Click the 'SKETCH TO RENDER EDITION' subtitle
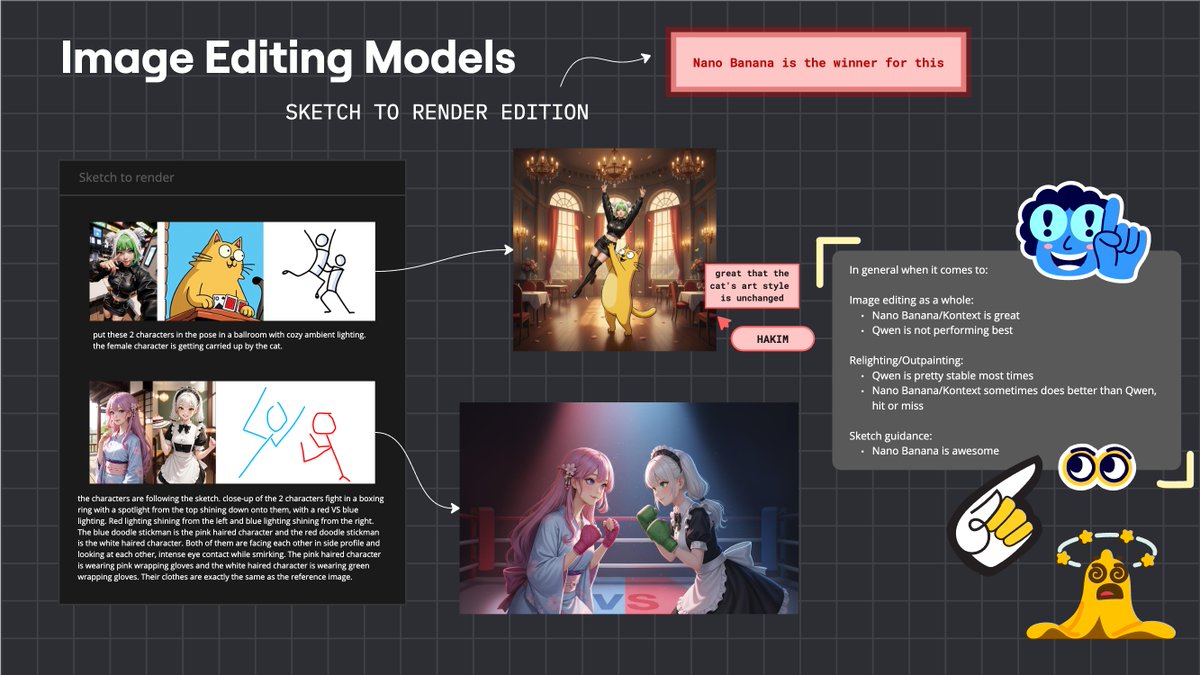 pyautogui.click(x=437, y=112)
